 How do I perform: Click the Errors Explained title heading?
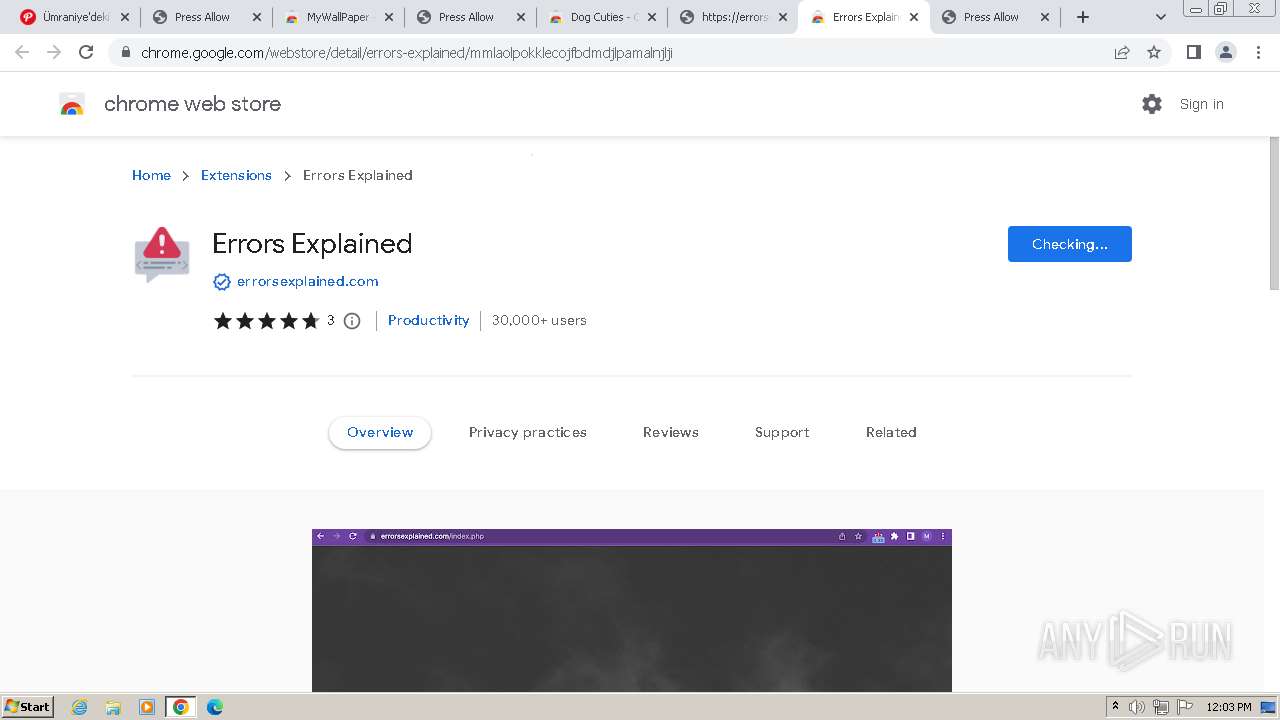[312, 244]
